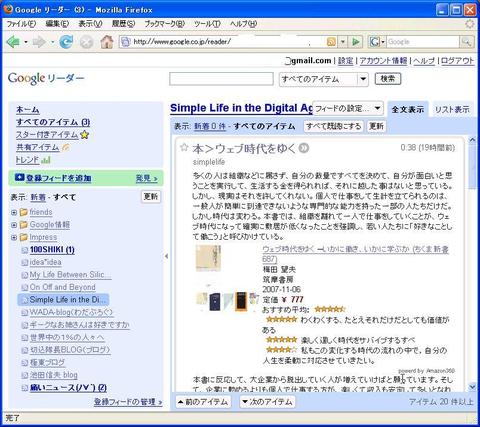Screen dimensions: 480x427
Task: Open the すべてのアイテム search scope dropdown
Action: (x=323, y=79)
